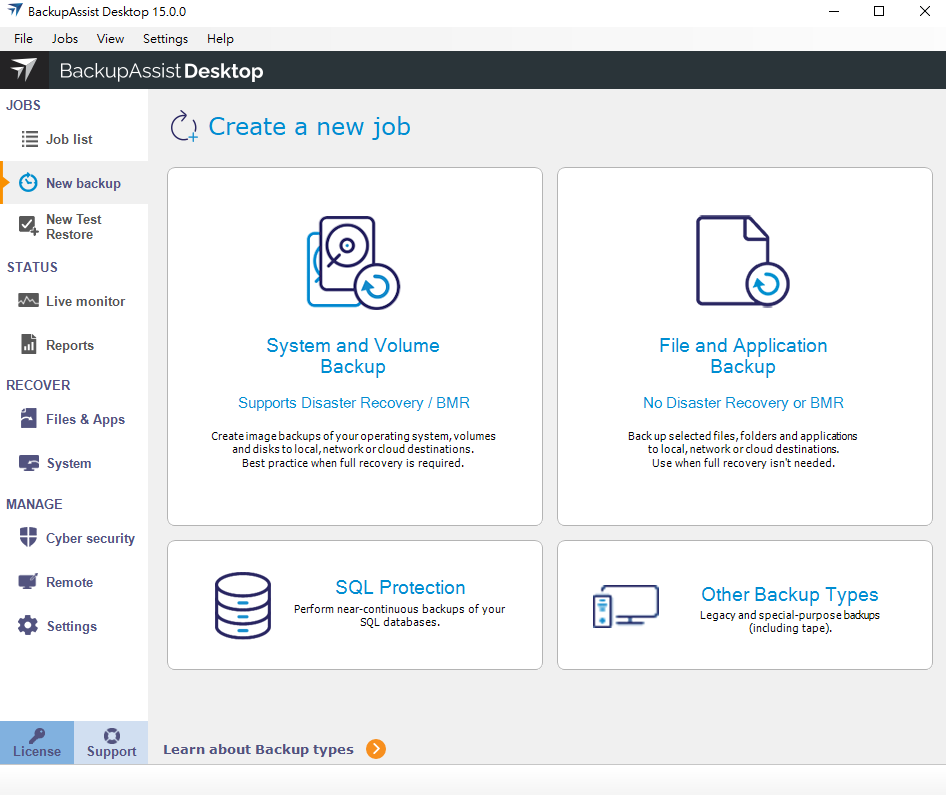The width and height of the screenshot is (946, 795).
Task: Open the File menu
Action: point(23,39)
